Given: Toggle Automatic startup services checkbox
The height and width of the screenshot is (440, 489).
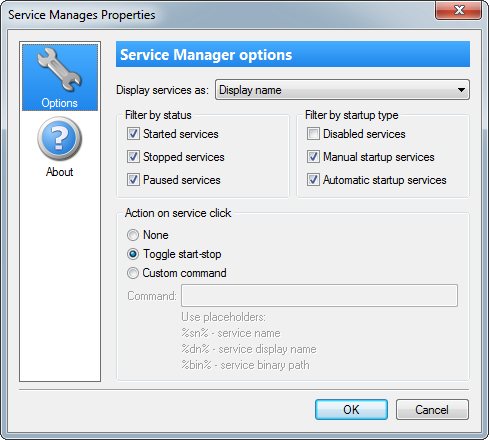Looking at the screenshot, I should (313, 180).
